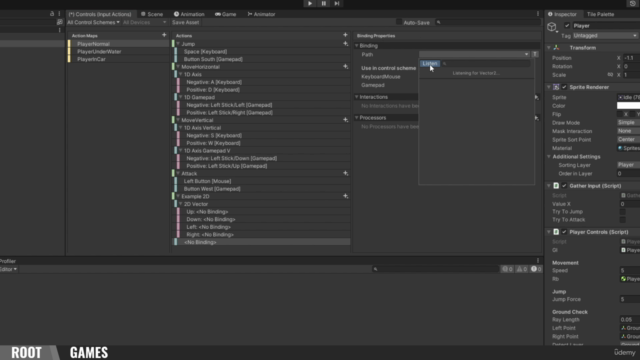640x360 pixels.
Task: Toggle the Auto-Save checkbox
Action: [399, 22]
